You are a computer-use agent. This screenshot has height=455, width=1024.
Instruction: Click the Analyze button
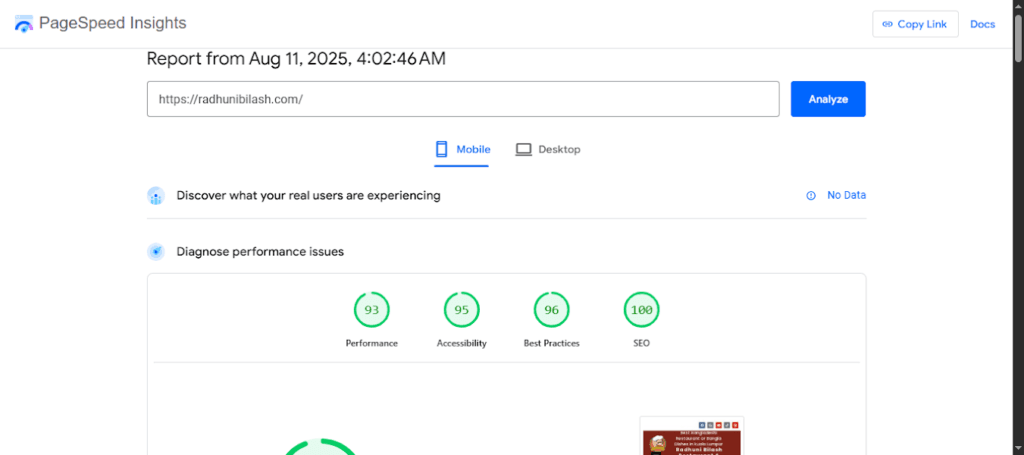828,99
